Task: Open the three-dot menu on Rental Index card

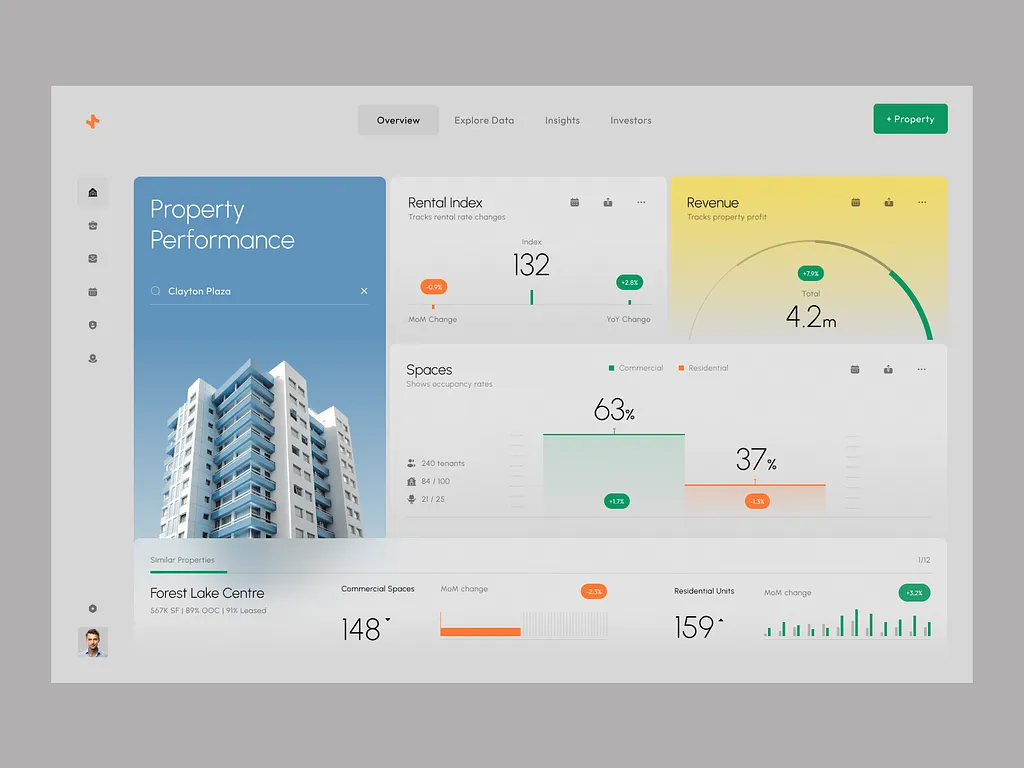Action: coord(641,202)
